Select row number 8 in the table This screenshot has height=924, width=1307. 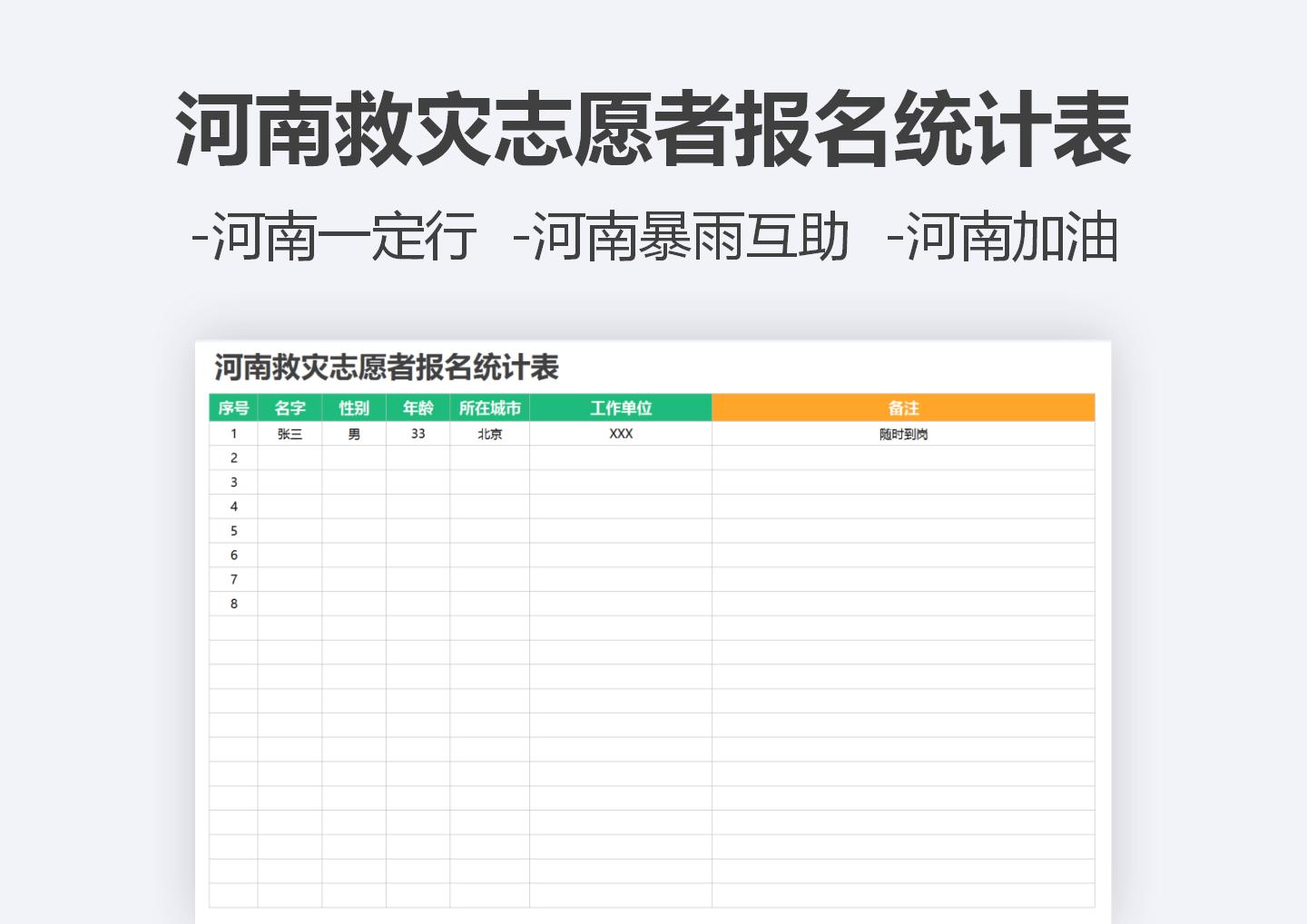pyautogui.click(x=233, y=602)
